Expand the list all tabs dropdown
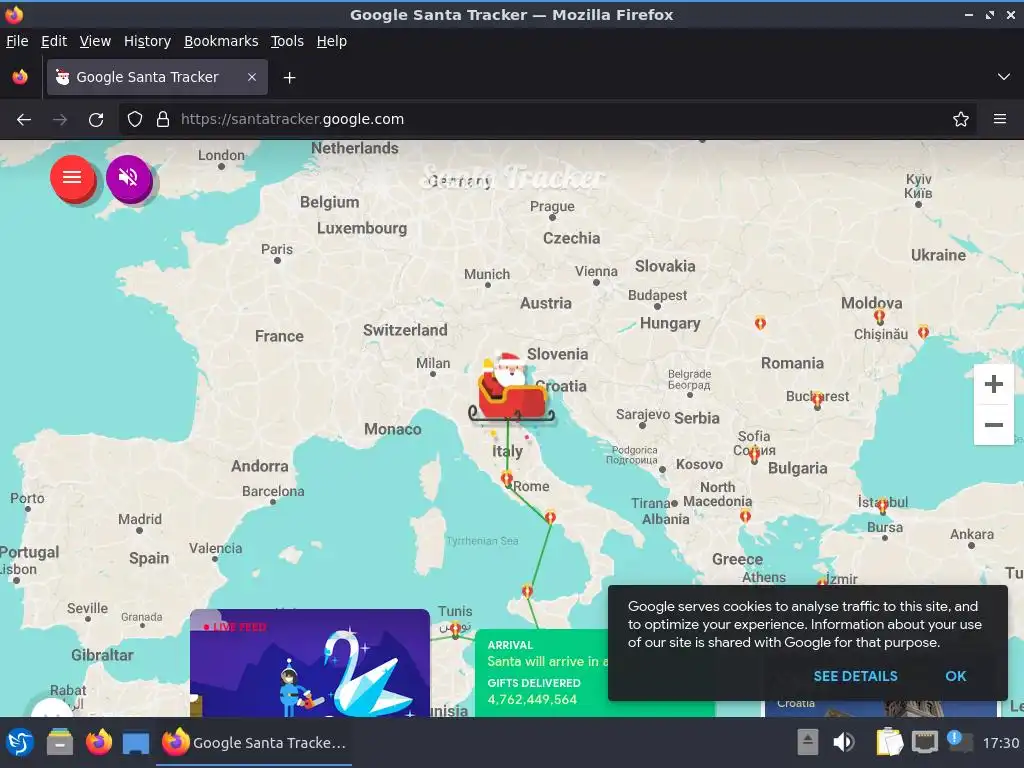The width and height of the screenshot is (1024, 768). (1004, 77)
